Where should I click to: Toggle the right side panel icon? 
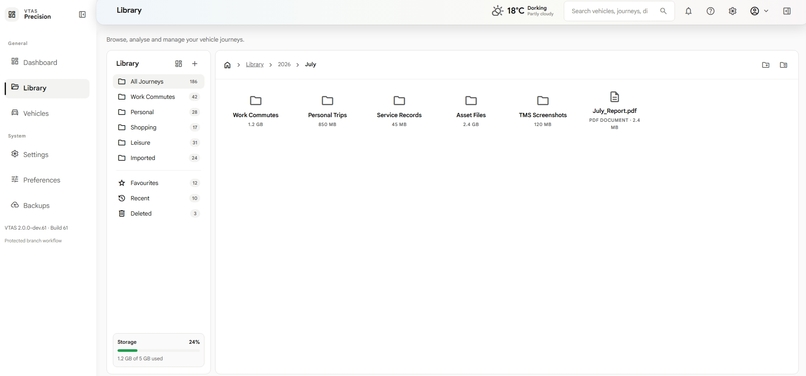pyautogui.click(x=786, y=11)
